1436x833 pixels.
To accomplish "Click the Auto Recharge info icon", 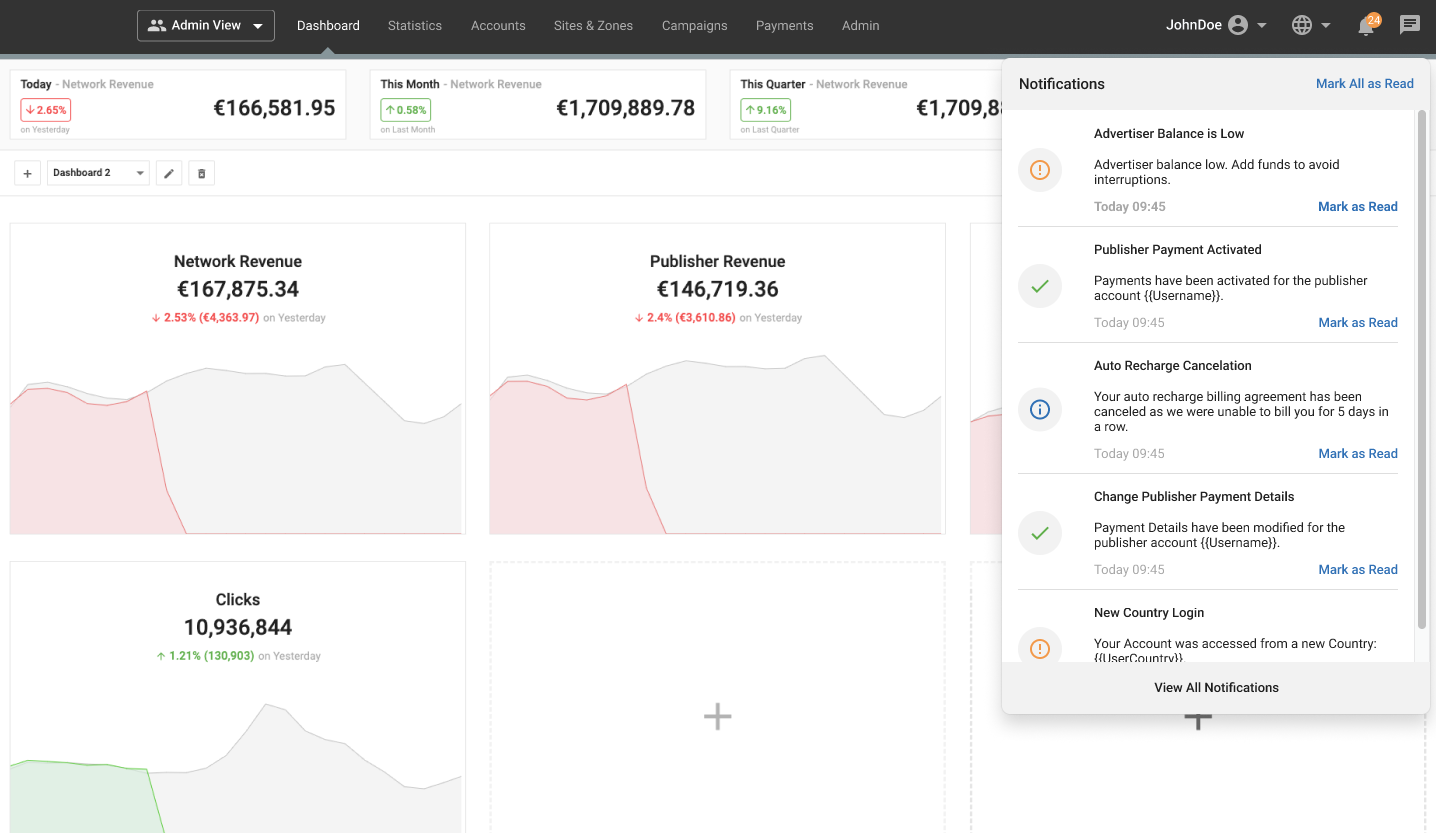I will pos(1039,409).
